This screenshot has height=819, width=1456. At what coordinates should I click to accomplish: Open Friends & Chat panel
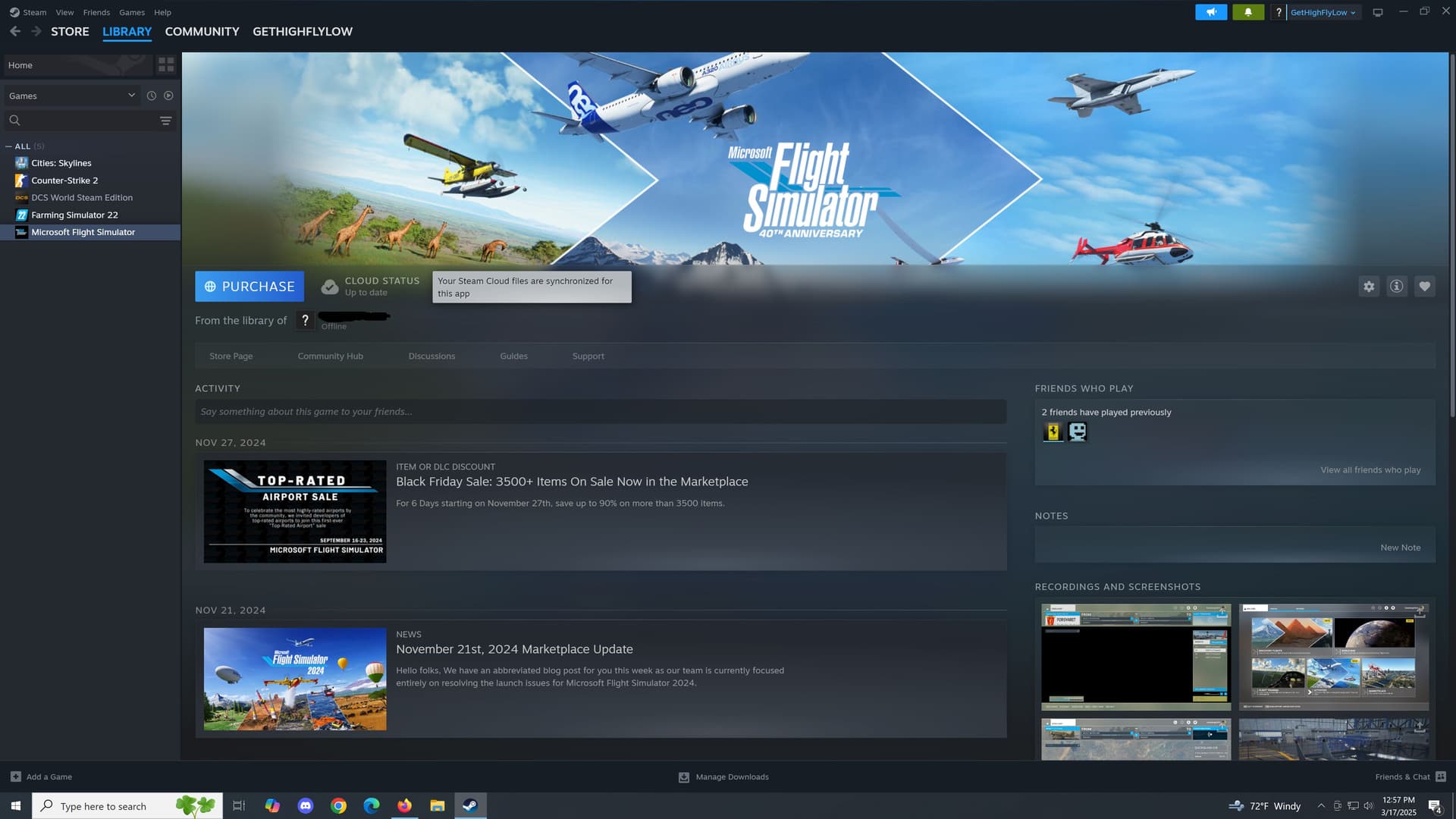1410,777
